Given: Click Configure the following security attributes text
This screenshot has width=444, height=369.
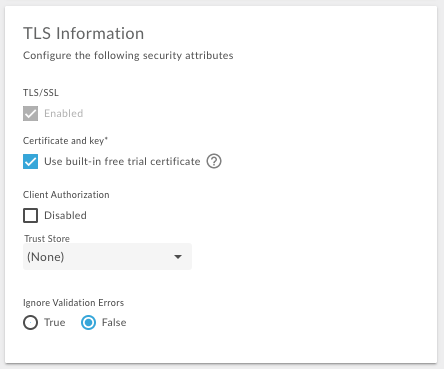Looking at the screenshot, I should [128, 55].
